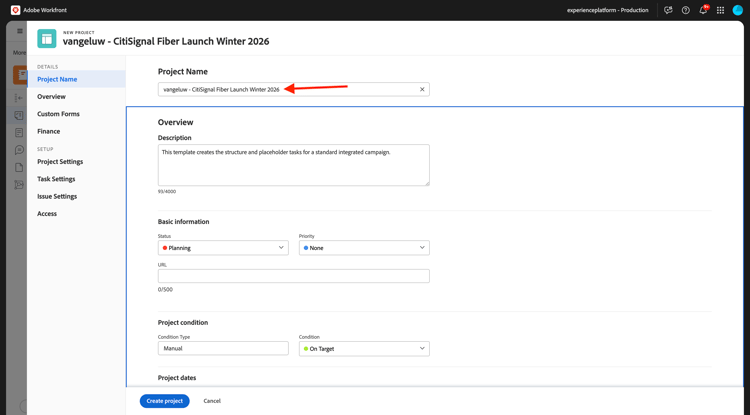Screen dimensions: 750x415
Task: Click the Cancel button
Action: [x=212, y=401]
